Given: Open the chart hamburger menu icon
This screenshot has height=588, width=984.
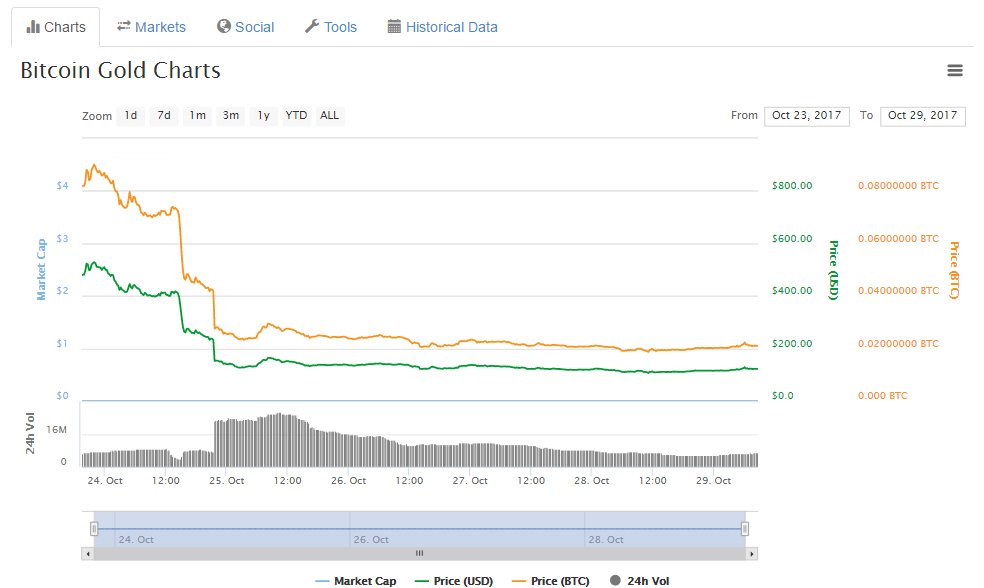Looking at the screenshot, I should (x=955, y=70).
